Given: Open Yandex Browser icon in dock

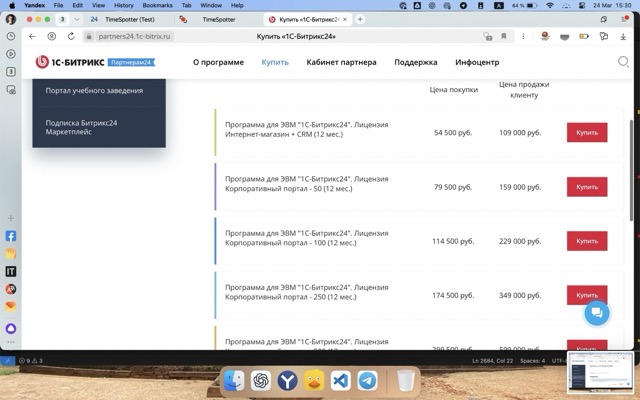Looking at the screenshot, I should (287, 381).
